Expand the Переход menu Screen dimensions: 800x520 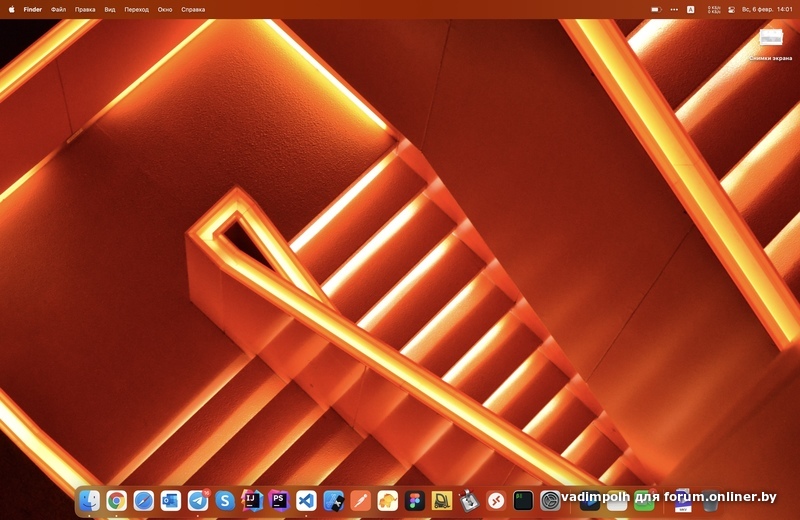click(x=136, y=9)
